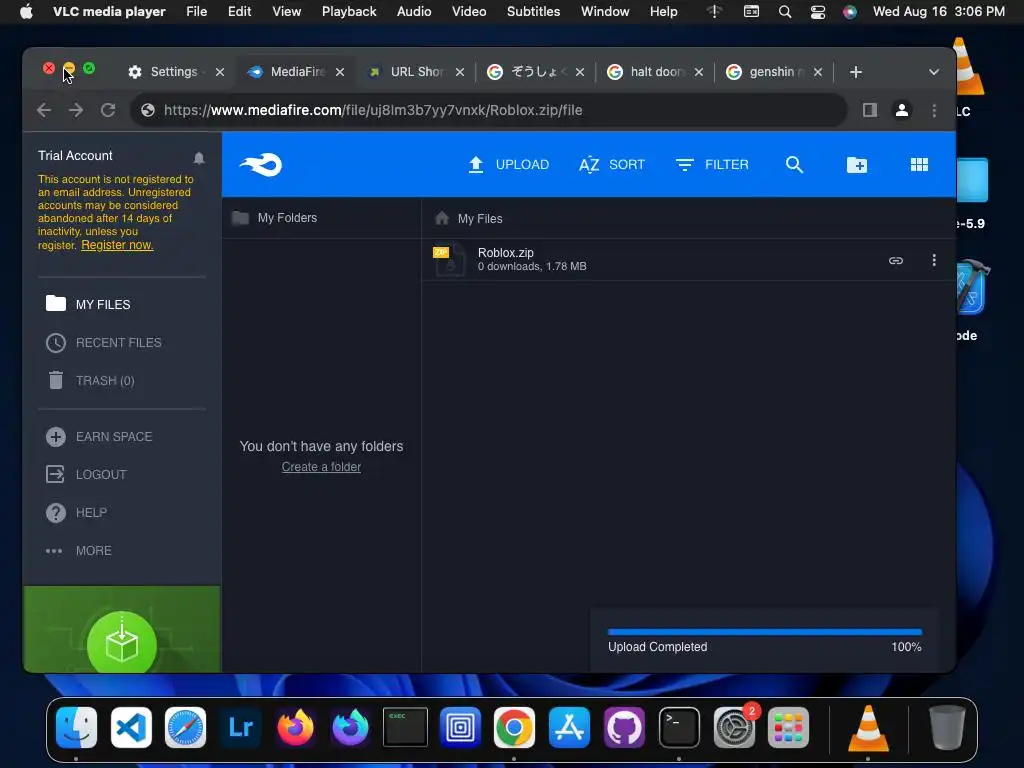Screen dimensions: 1024x768
Task: Select the Roblox.zip file name
Action: tap(505, 253)
